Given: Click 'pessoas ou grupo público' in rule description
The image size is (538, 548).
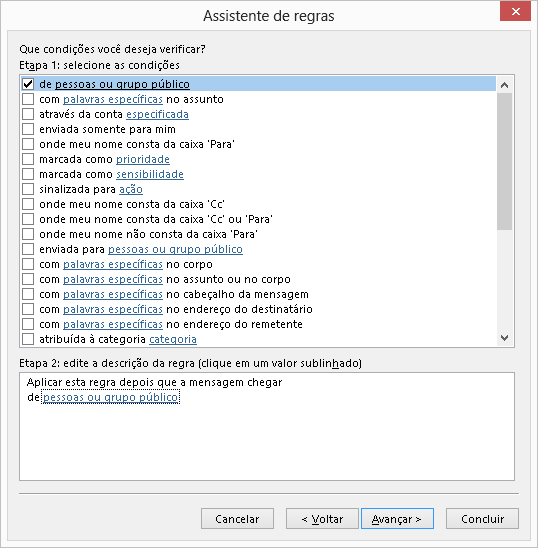Looking at the screenshot, I should (110, 397).
